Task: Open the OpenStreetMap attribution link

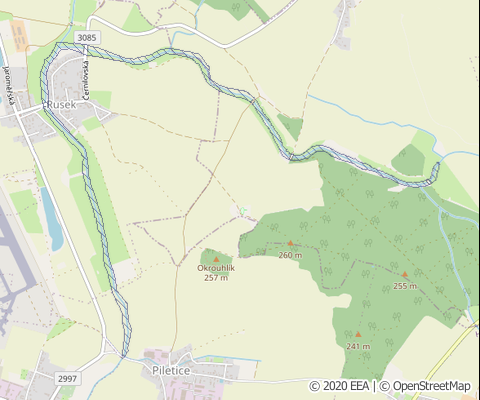Action: click(x=425, y=386)
